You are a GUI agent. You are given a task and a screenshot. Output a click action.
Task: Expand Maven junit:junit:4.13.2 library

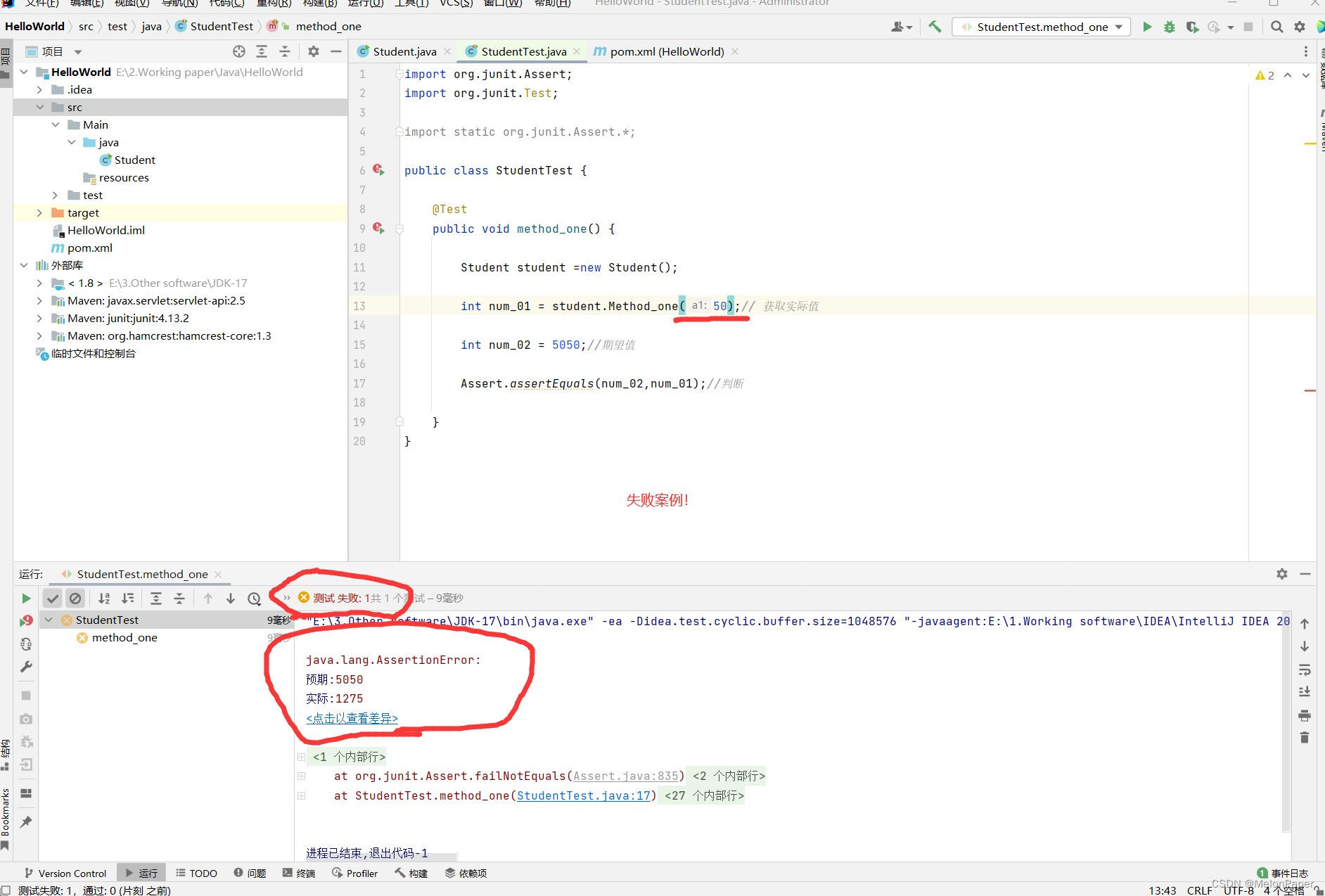pos(39,318)
